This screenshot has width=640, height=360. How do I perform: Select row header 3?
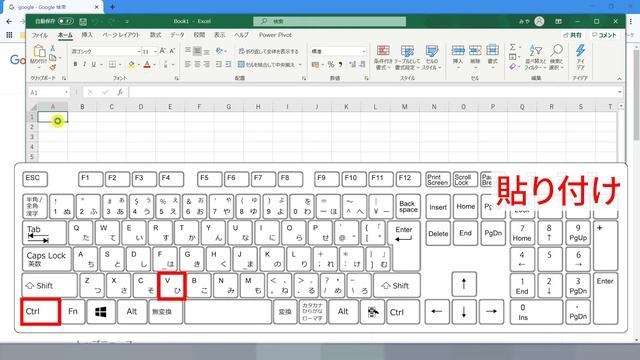point(32,137)
